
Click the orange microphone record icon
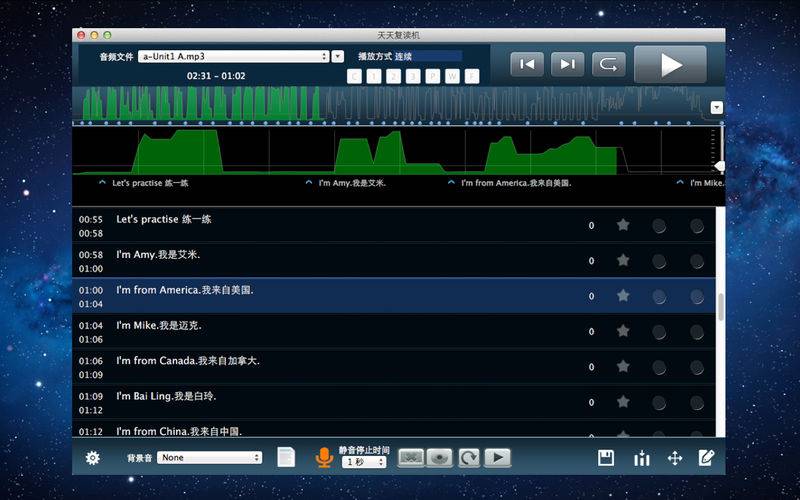click(x=323, y=458)
